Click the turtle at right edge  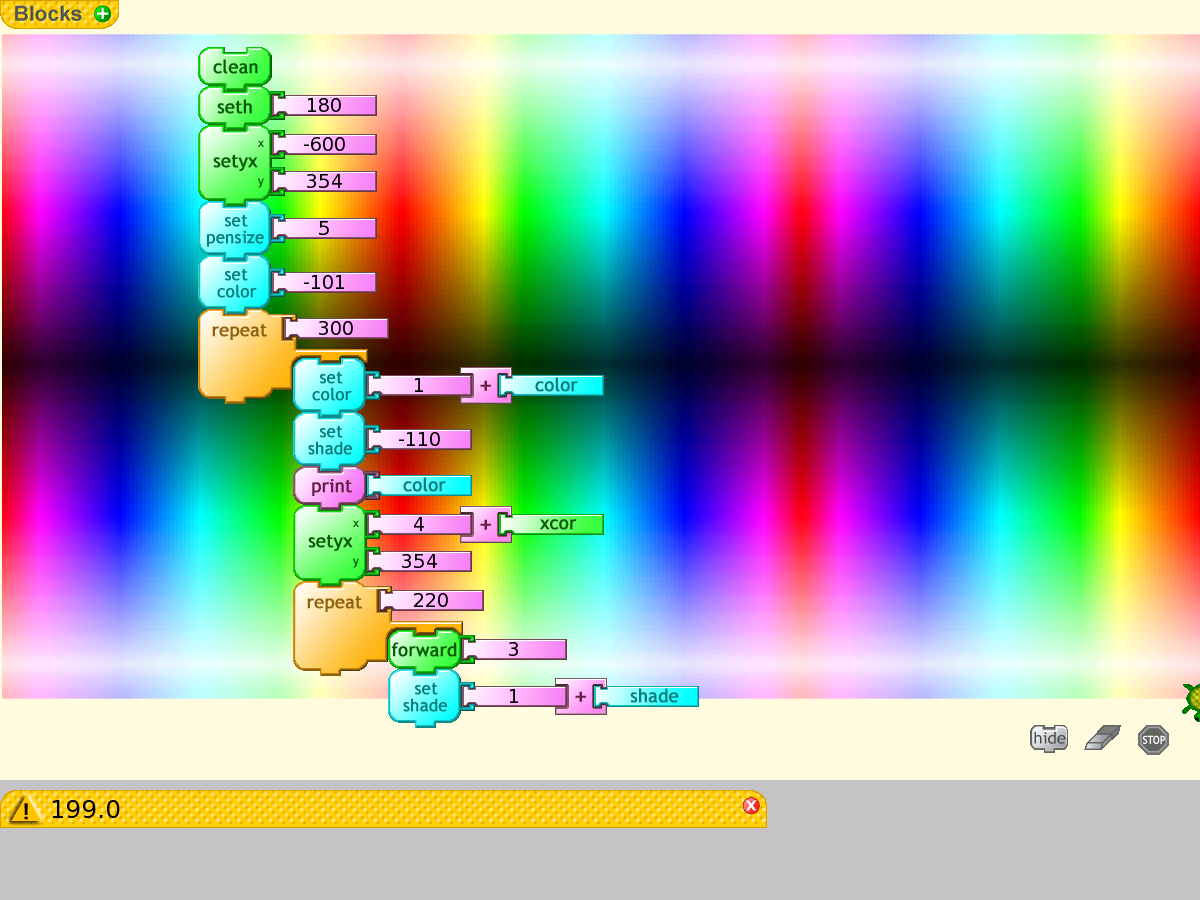1192,699
